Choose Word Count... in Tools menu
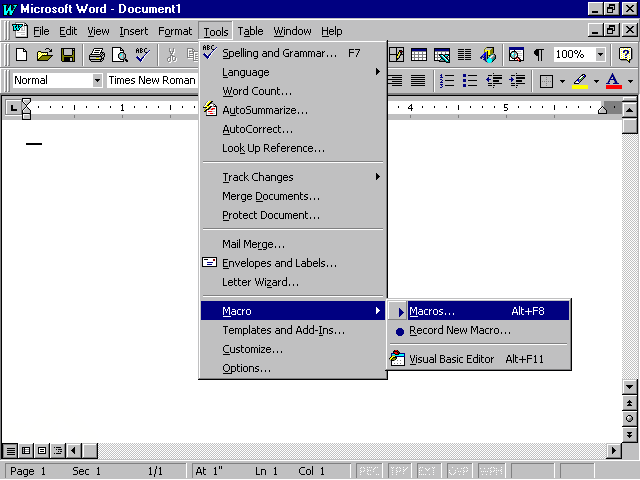640x480 pixels. [x=257, y=91]
